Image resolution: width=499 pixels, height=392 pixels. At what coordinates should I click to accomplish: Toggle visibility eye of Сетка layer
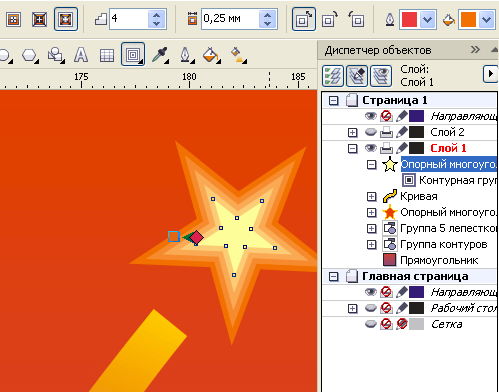[x=371, y=324]
